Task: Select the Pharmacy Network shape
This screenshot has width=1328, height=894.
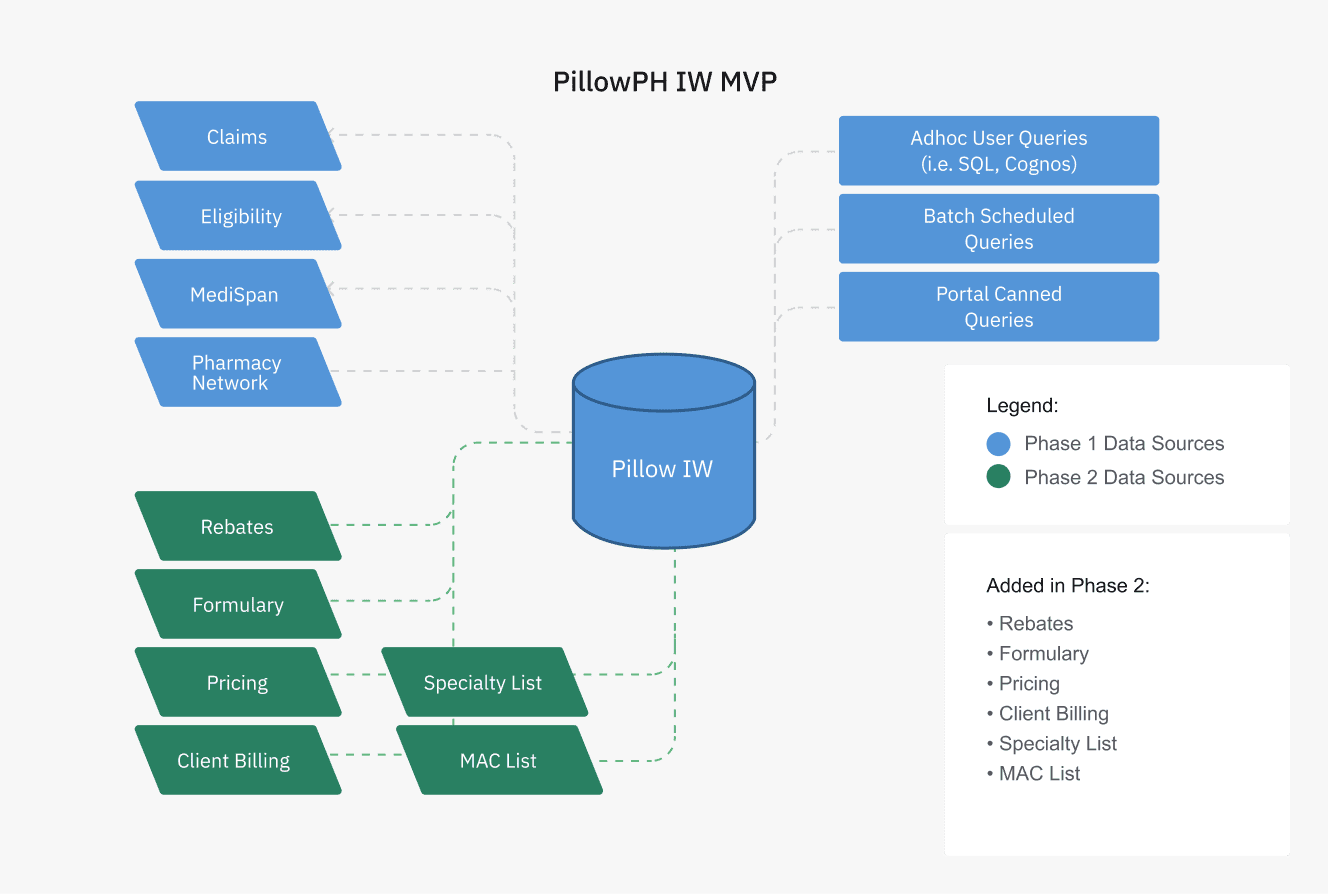Action: [238, 372]
